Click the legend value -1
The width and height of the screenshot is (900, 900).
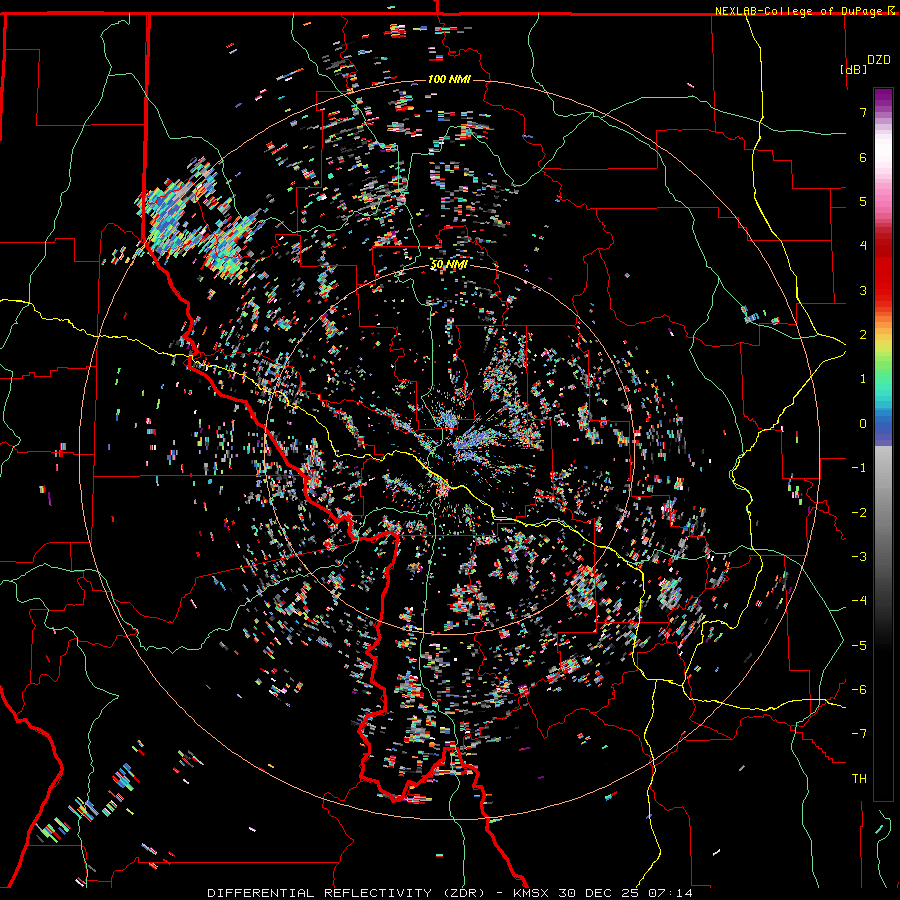(859, 468)
